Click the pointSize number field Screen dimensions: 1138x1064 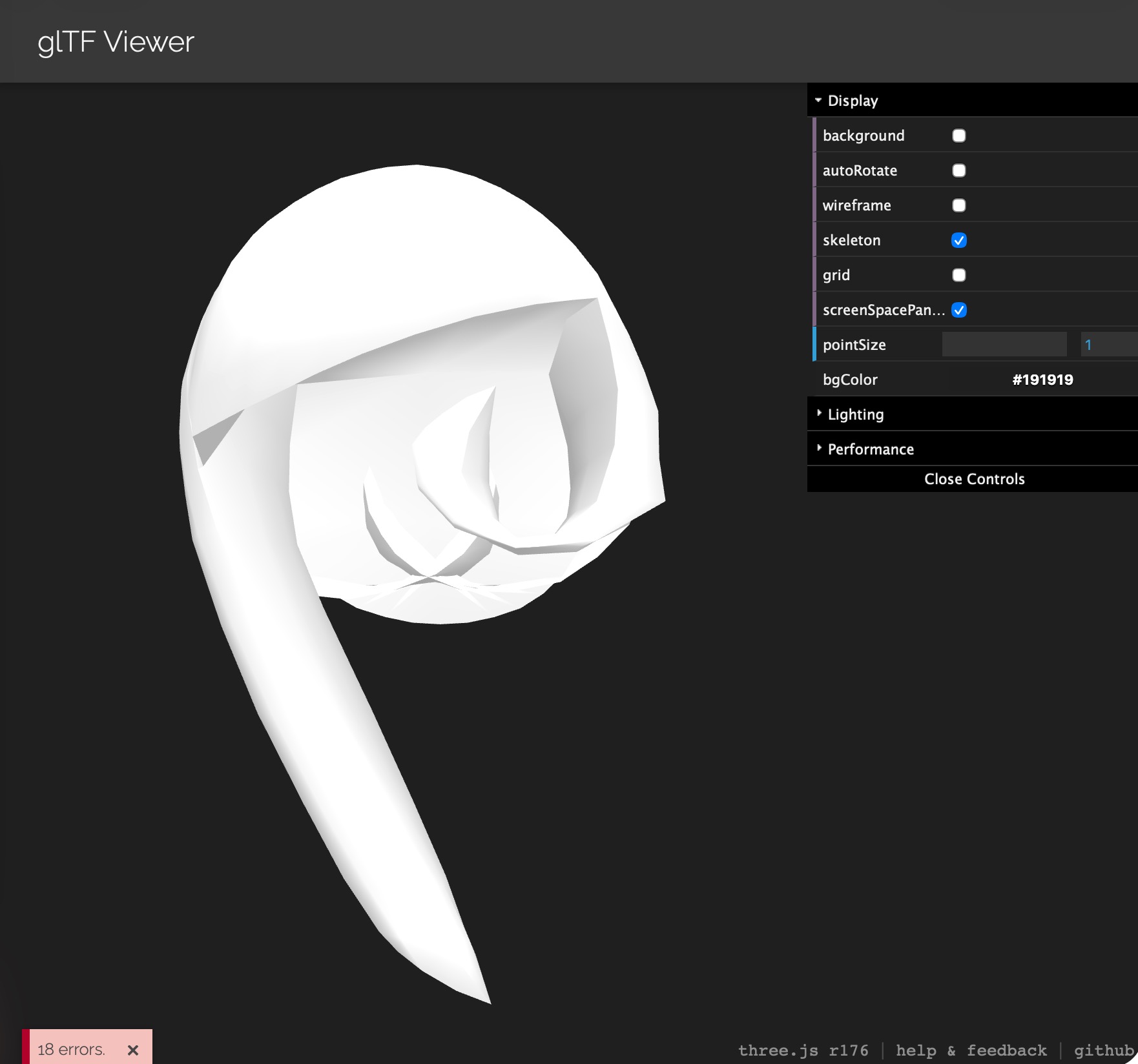(x=1108, y=345)
